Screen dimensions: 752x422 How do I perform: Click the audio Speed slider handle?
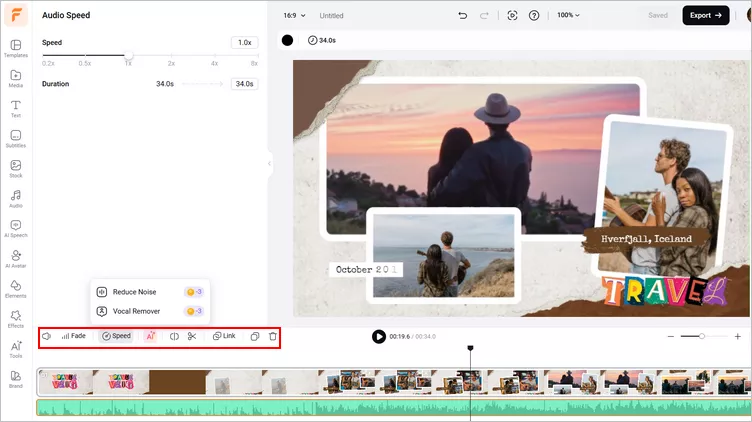pos(129,55)
